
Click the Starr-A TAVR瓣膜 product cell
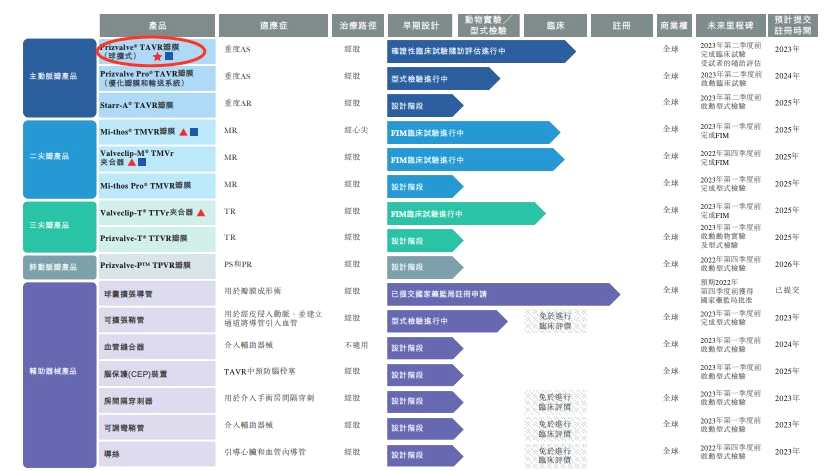point(157,105)
